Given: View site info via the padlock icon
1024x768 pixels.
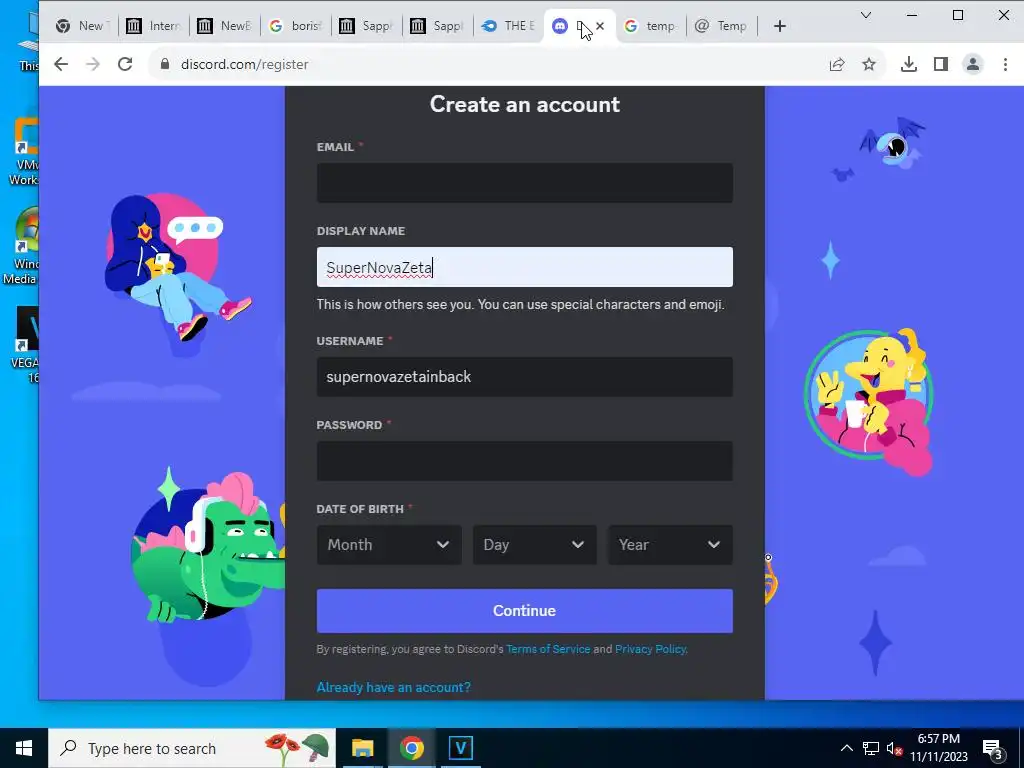Looking at the screenshot, I should tap(165, 64).
